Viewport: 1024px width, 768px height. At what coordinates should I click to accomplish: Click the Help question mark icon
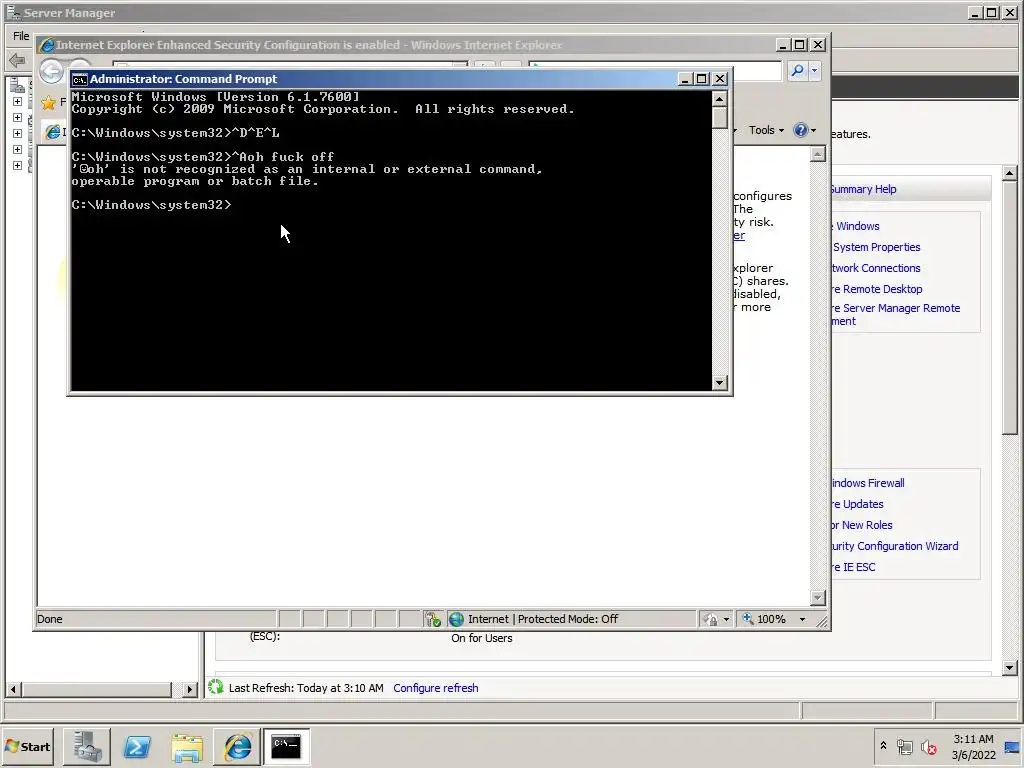click(x=801, y=130)
